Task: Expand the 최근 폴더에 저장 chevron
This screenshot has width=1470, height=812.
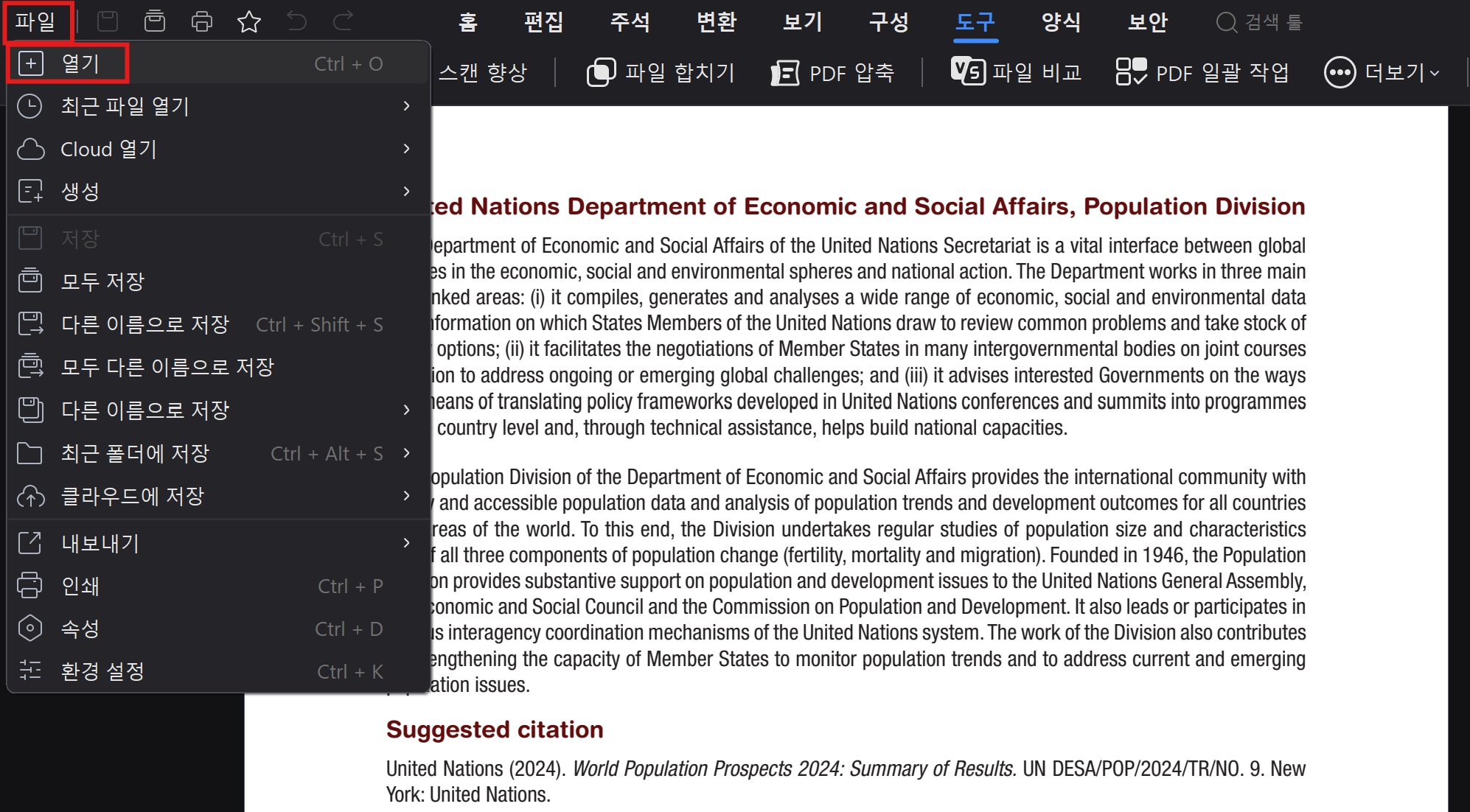Action: tap(406, 453)
